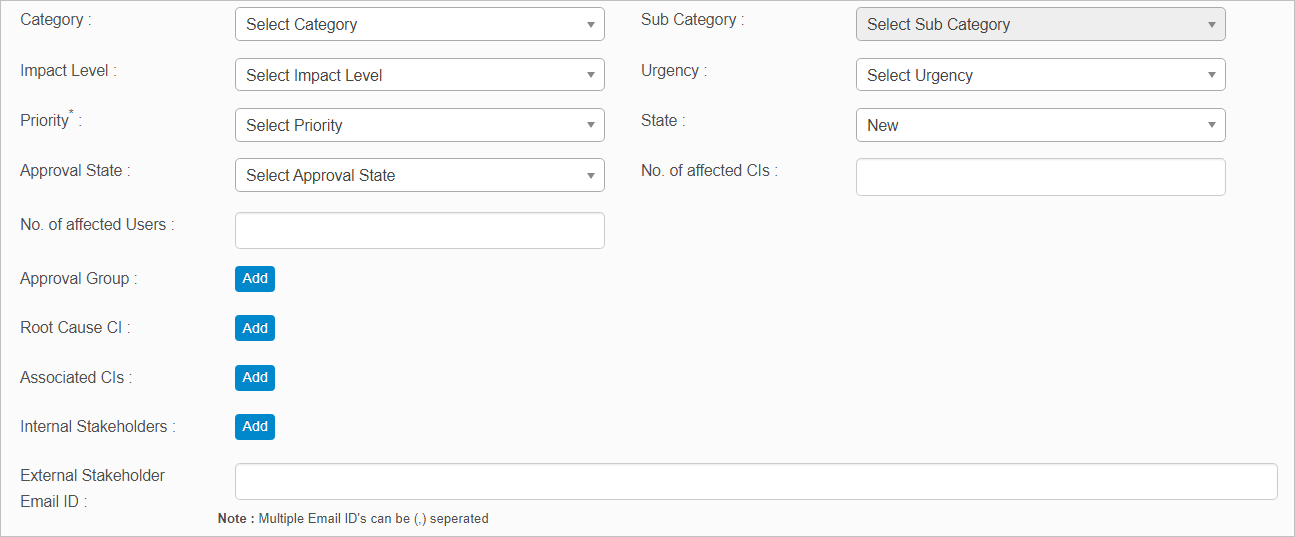This screenshot has width=1295, height=537.
Task: Focus the External Stakeholder Email ID field
Action: [x=756, y=481]
